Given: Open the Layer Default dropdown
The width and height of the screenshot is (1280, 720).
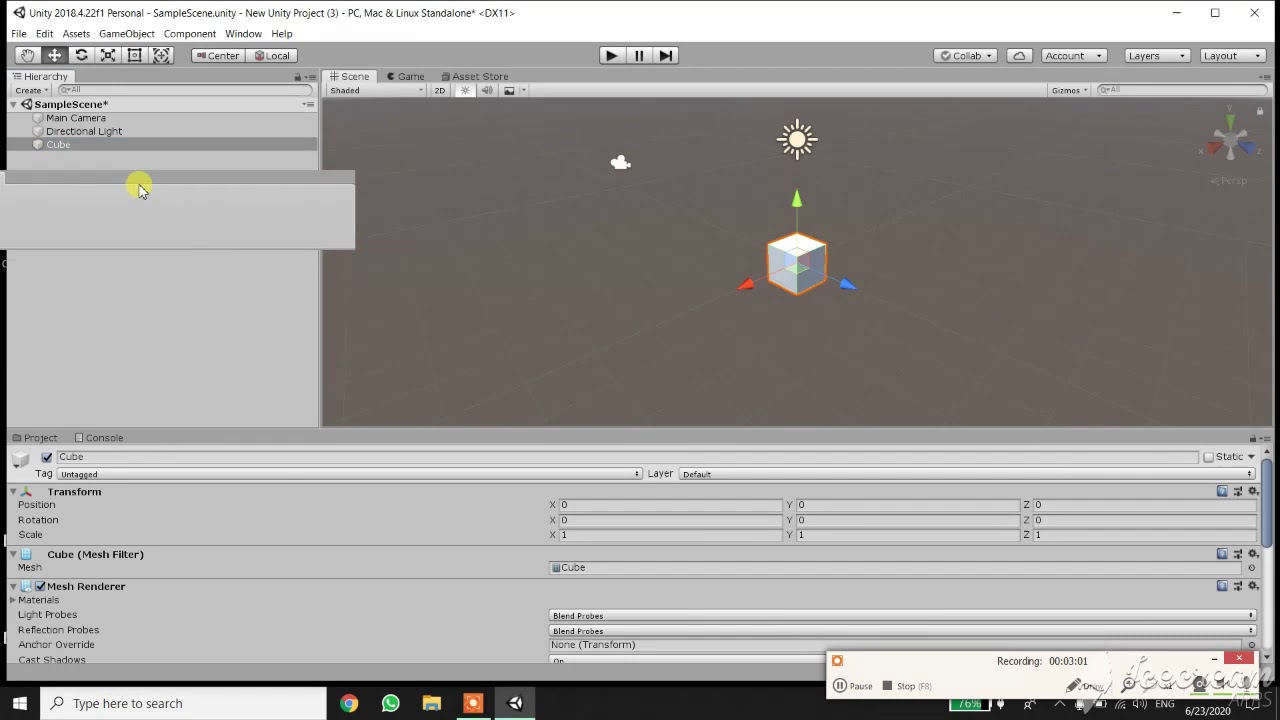Looking at the screenshot, I should coord(967,474).
